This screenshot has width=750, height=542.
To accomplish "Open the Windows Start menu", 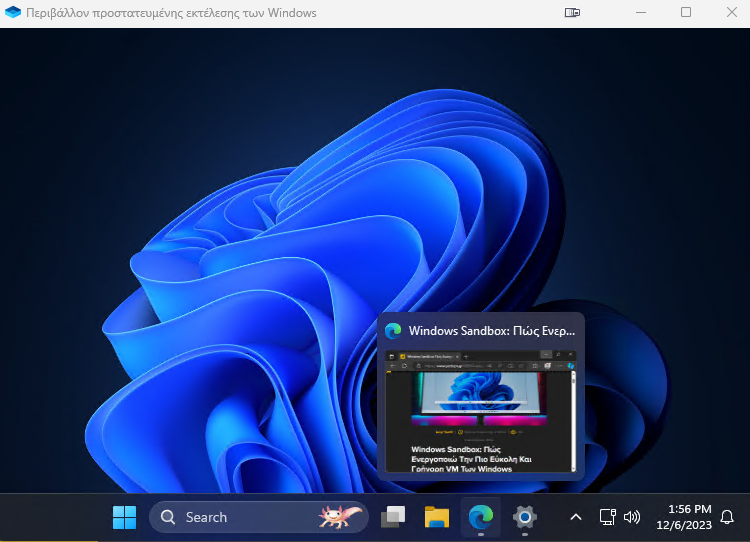I will click(124, 517).
